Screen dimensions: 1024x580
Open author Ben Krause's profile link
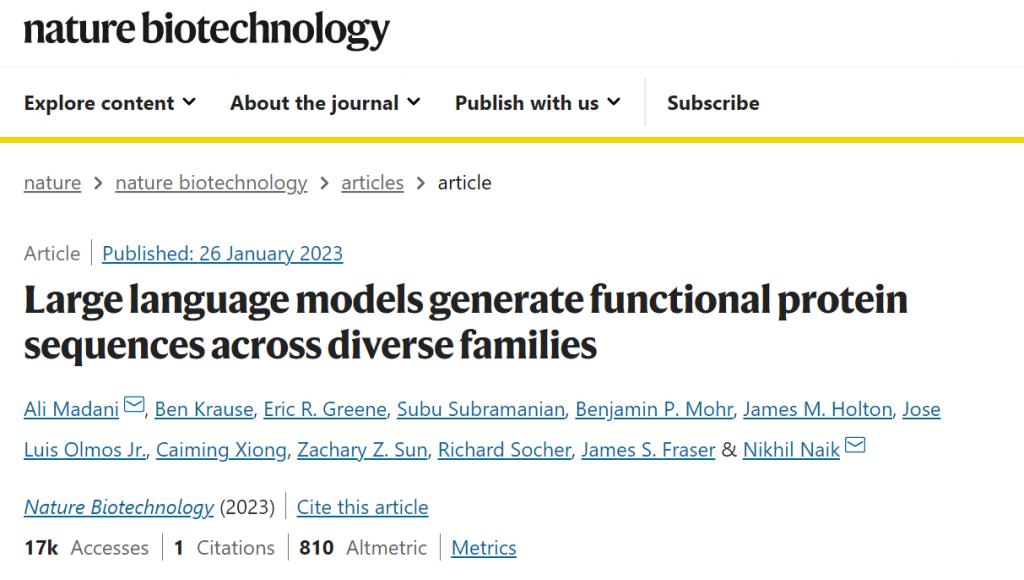coord(203,409)
